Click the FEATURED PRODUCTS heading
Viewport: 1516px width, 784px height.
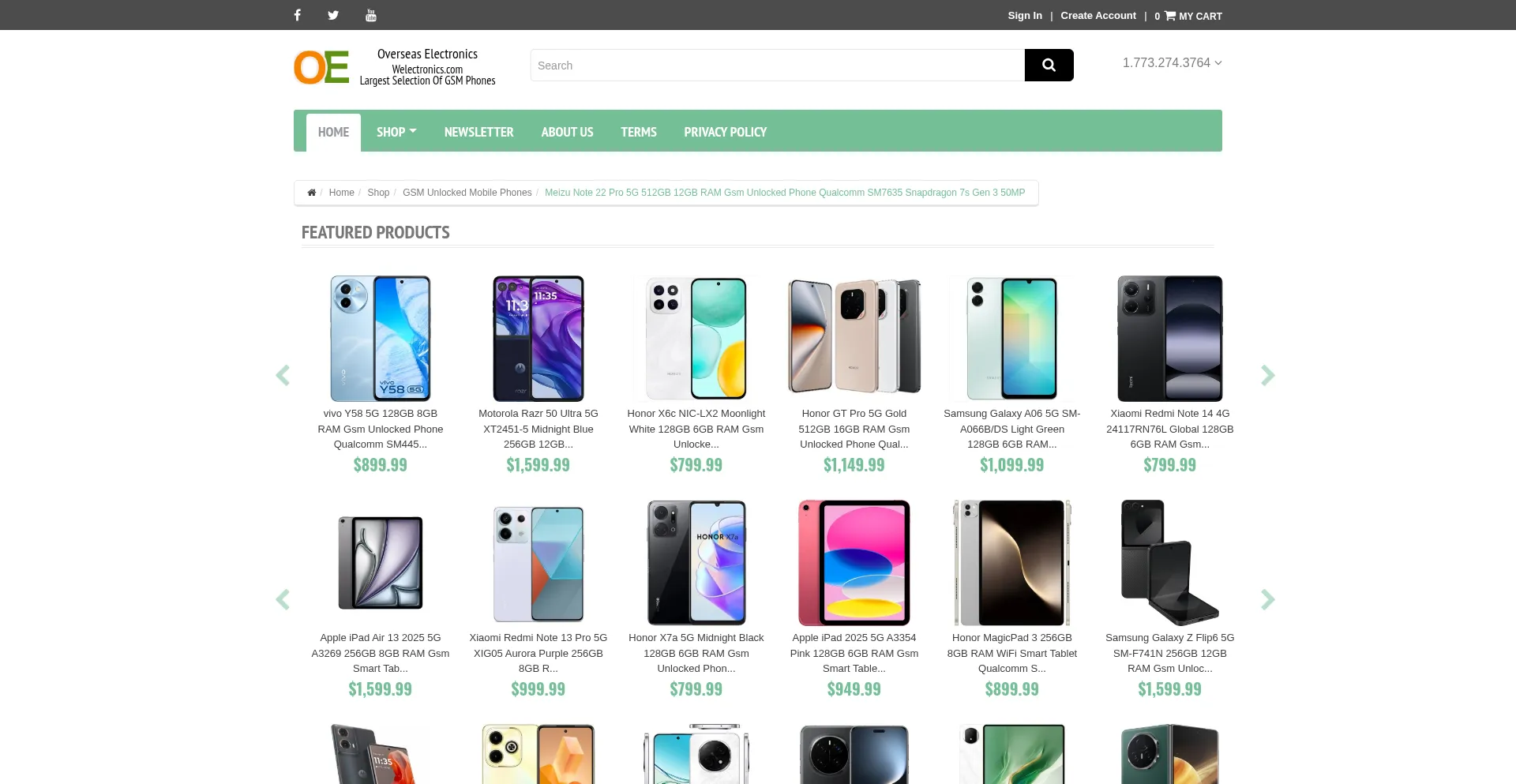pyautogui.click(x=376, y=232)
